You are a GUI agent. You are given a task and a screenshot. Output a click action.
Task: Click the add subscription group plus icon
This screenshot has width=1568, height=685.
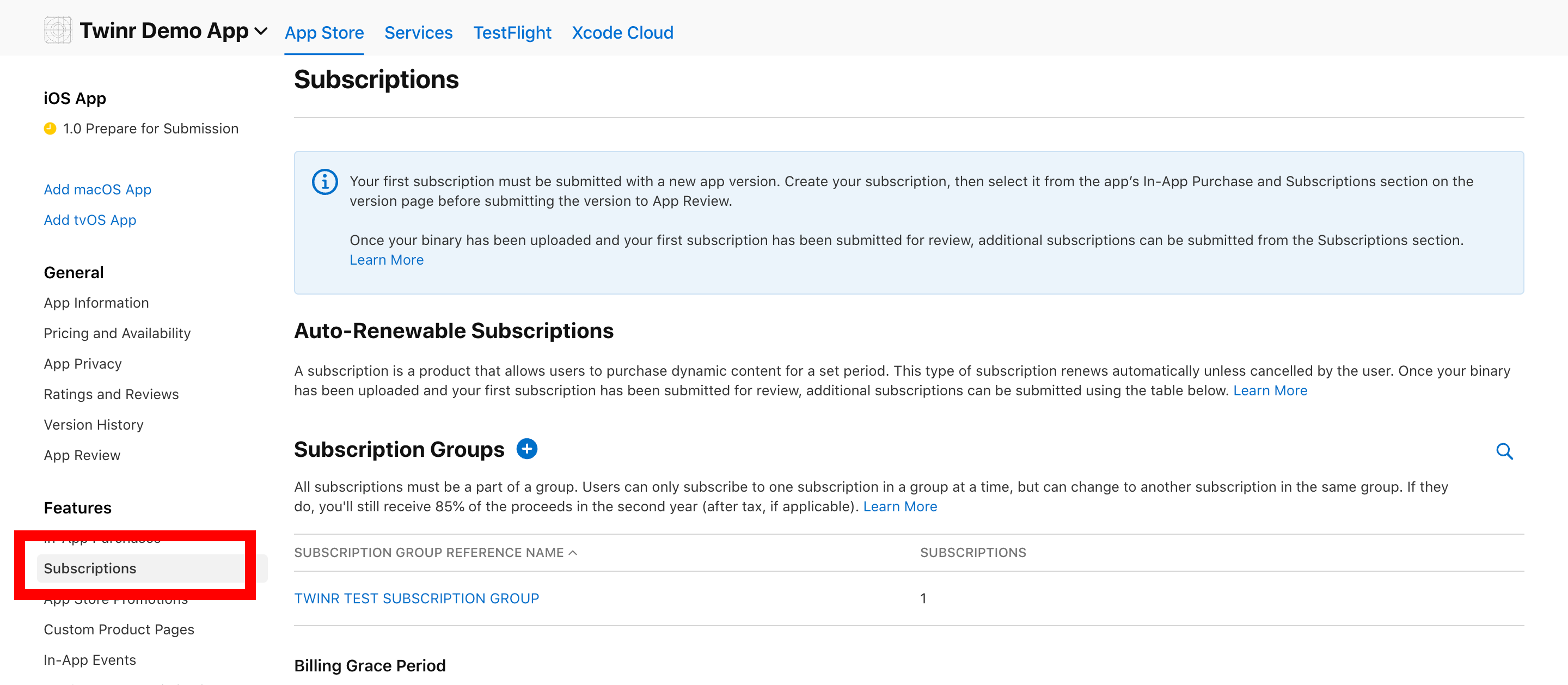526,449
